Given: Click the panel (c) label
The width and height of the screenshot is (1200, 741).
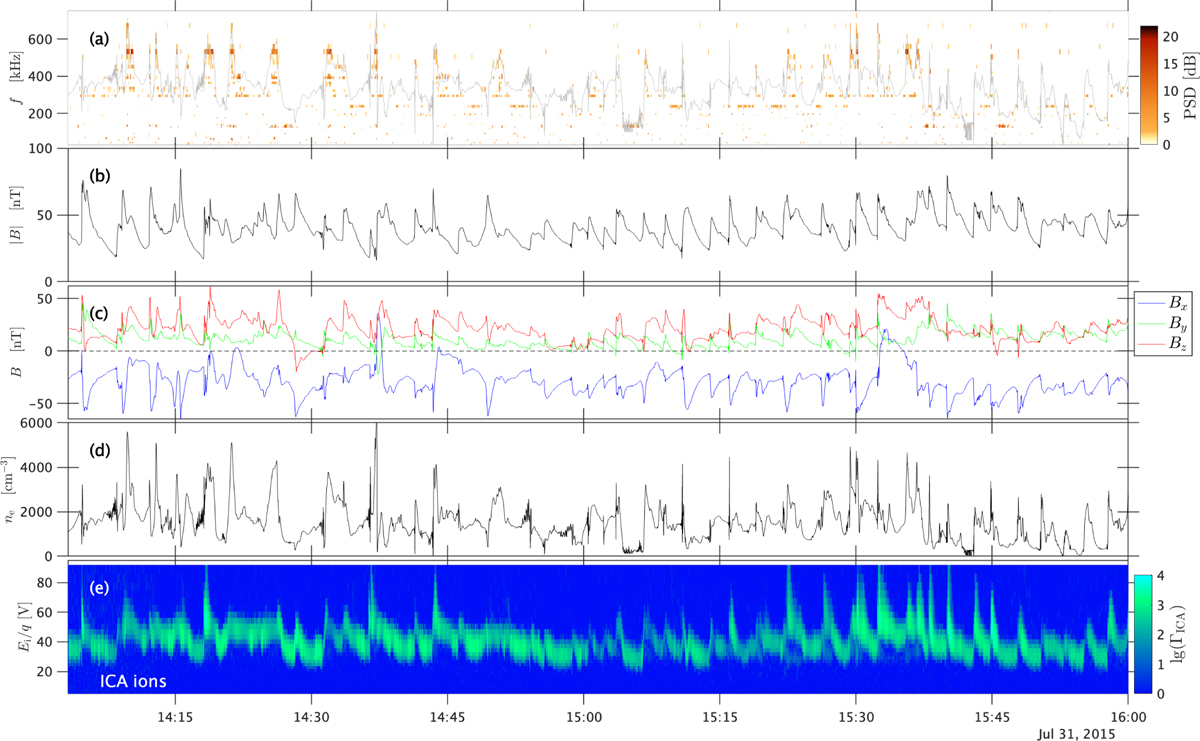Looking at the screenshot, I should (x=99, y=313).
